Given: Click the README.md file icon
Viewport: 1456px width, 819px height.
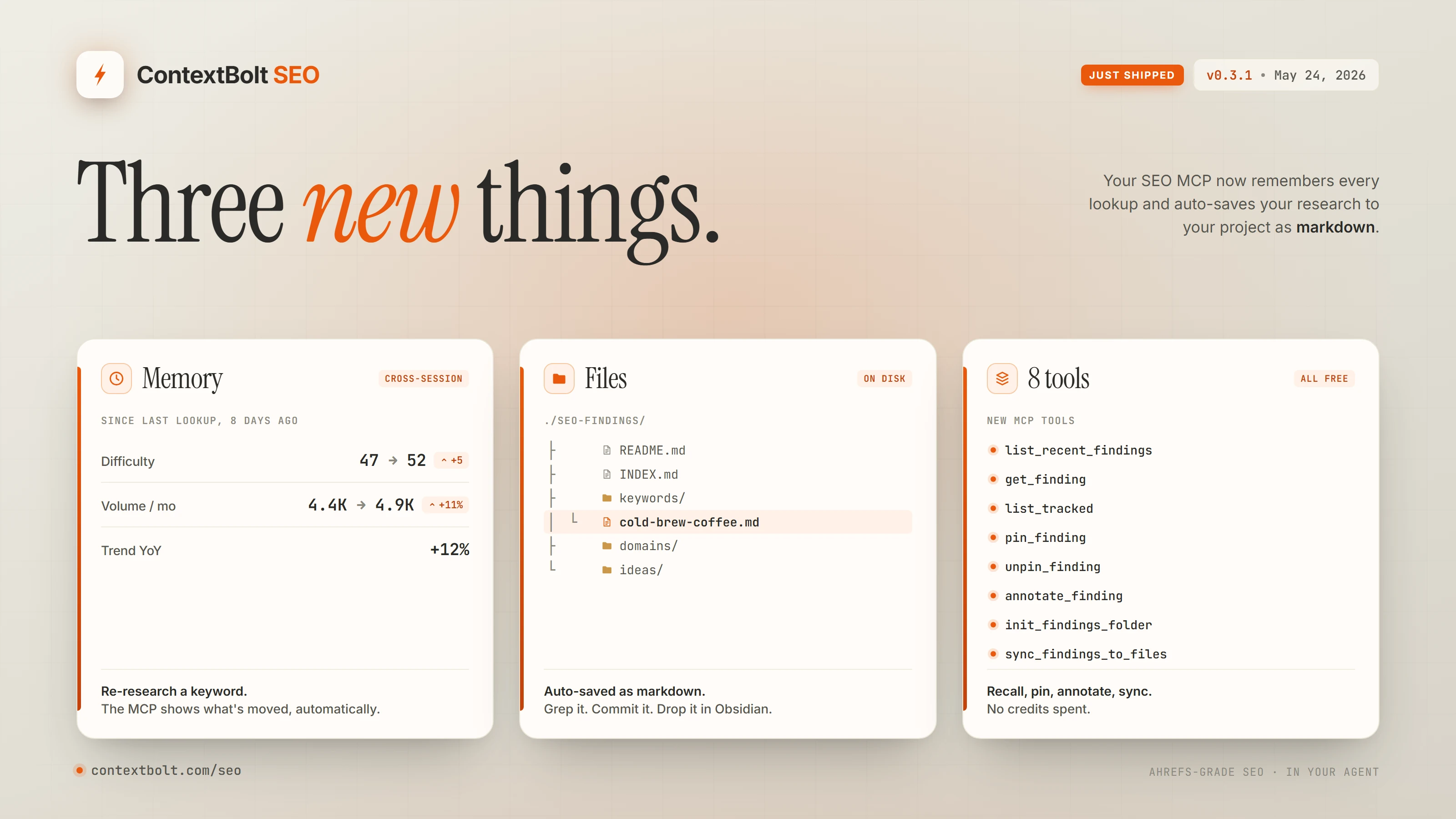Looking at the screenshot, I should pyautogui.click(x=607, y=450).
